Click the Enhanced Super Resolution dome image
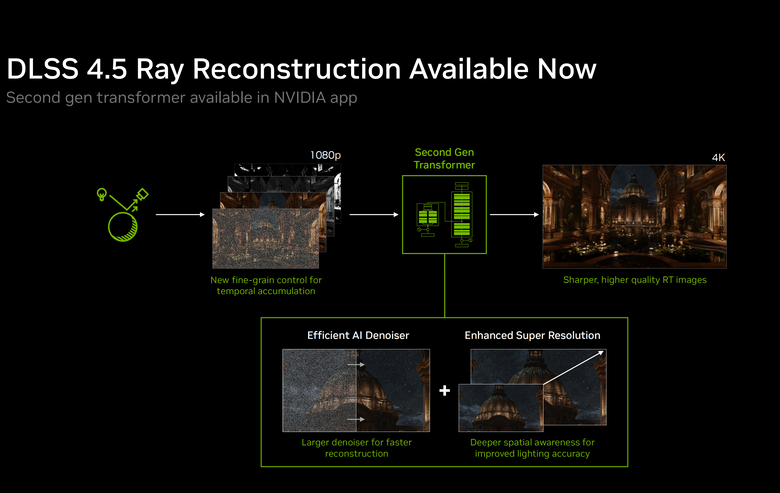780x493 pixels. pyautogui.click(x=532, y=390)
